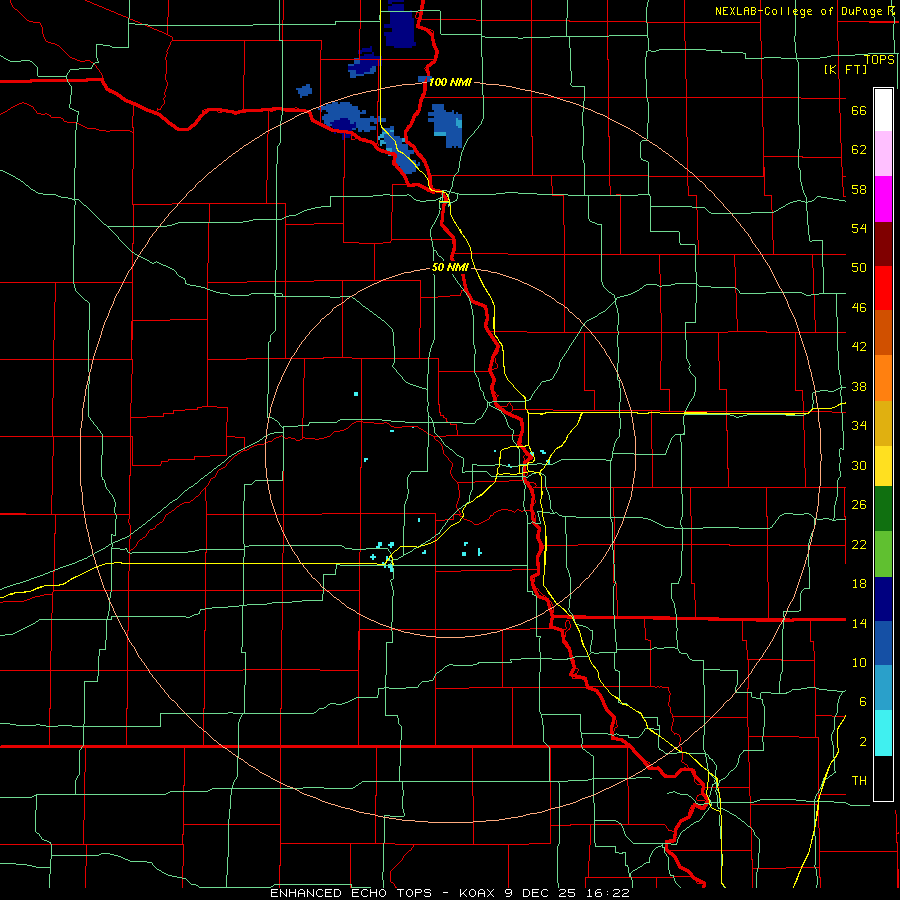Pick the cyan legend swatch
The width and height of the screenshot is (900, 900).
pyautogui.click(x=883, y=733)
